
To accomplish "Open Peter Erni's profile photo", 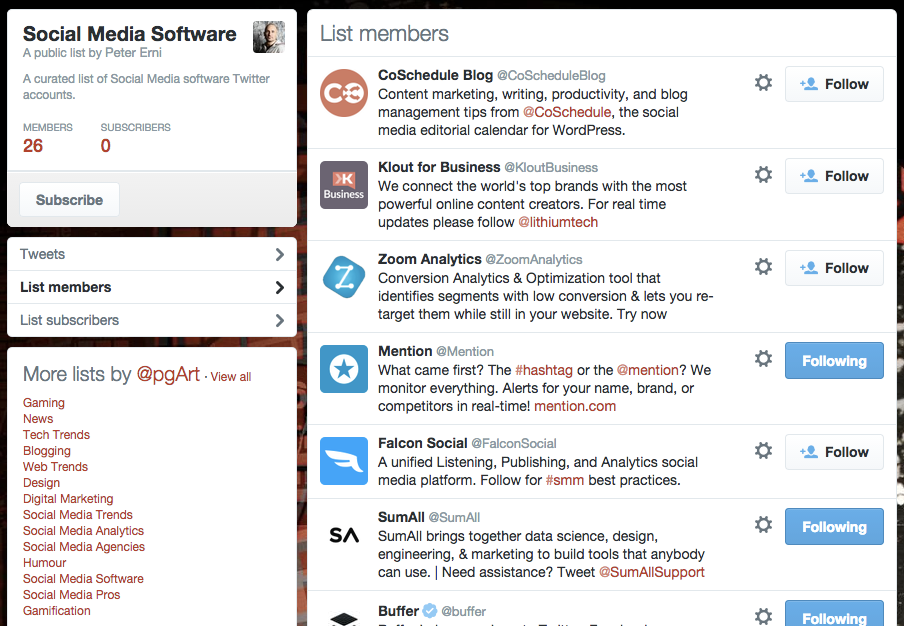I will click(x=269, y=37).
